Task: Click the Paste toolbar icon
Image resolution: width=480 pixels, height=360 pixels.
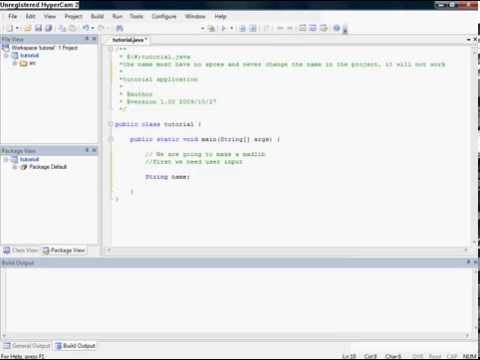Action: 72,28
